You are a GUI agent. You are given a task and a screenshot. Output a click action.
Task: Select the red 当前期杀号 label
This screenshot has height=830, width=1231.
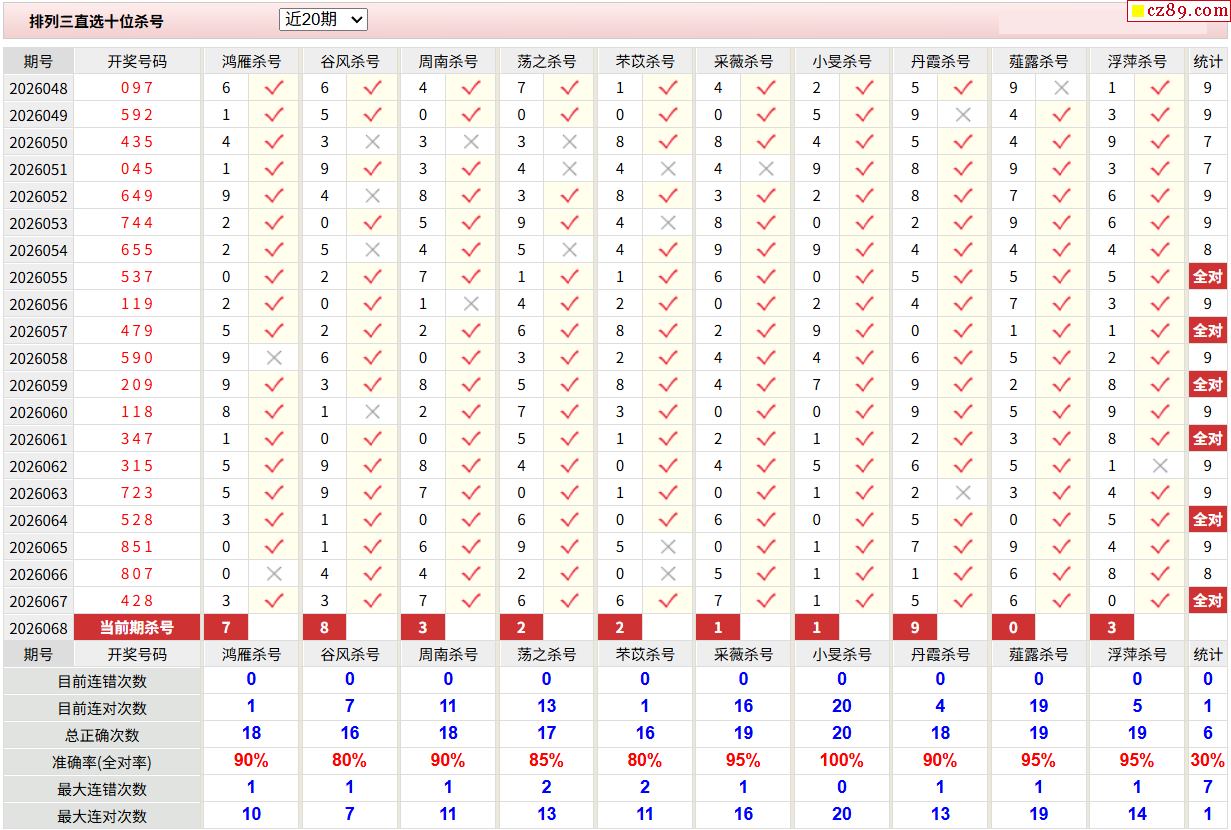click(137, 627)
